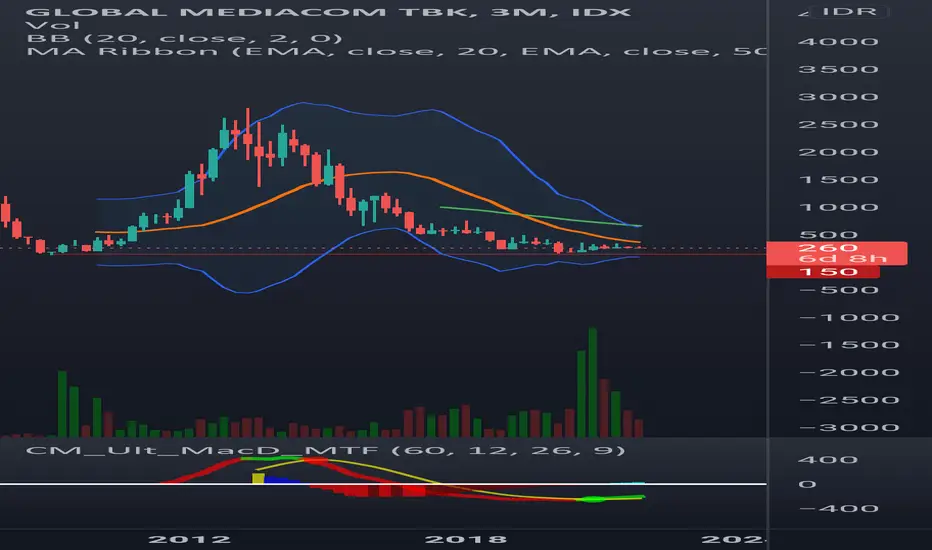Click the tallest green volume bar
The height and width of the screenshot is (550, 932).
coord(593,382)
